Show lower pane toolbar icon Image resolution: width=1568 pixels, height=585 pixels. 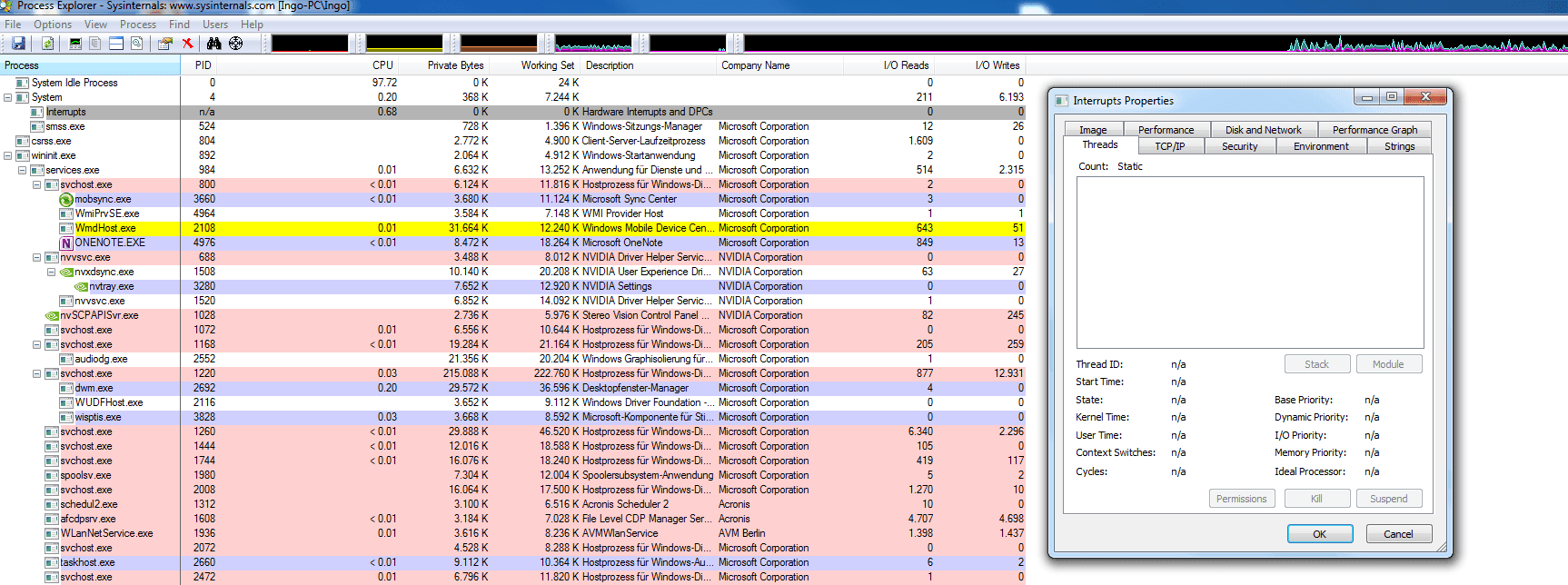click(116, 43)
